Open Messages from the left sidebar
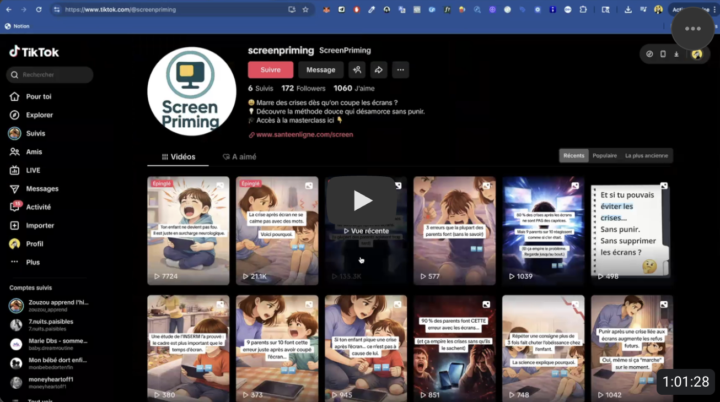The width and height of the screenshot is (720, 402). 41,188
